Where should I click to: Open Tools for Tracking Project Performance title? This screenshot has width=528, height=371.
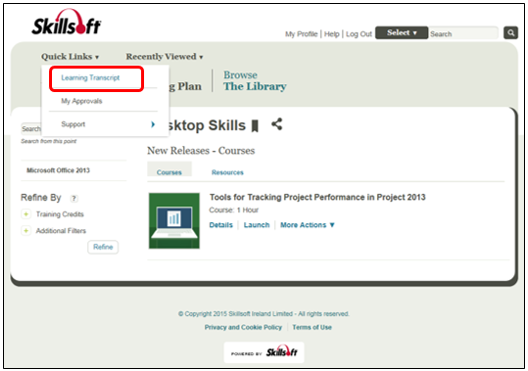[318, 197]
